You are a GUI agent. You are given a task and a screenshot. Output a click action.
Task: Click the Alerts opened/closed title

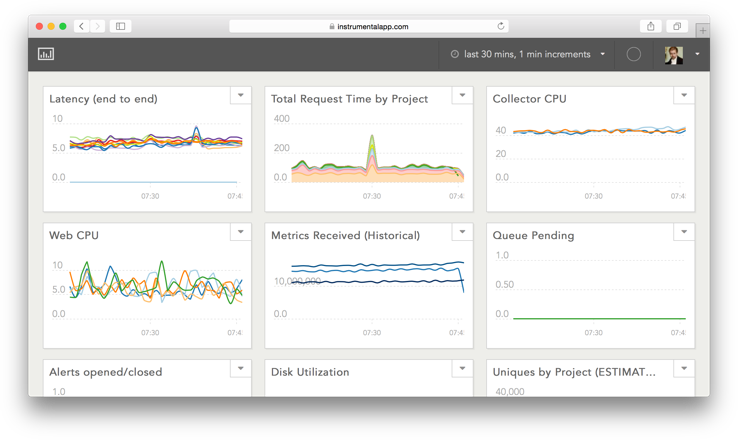[105, 372]
